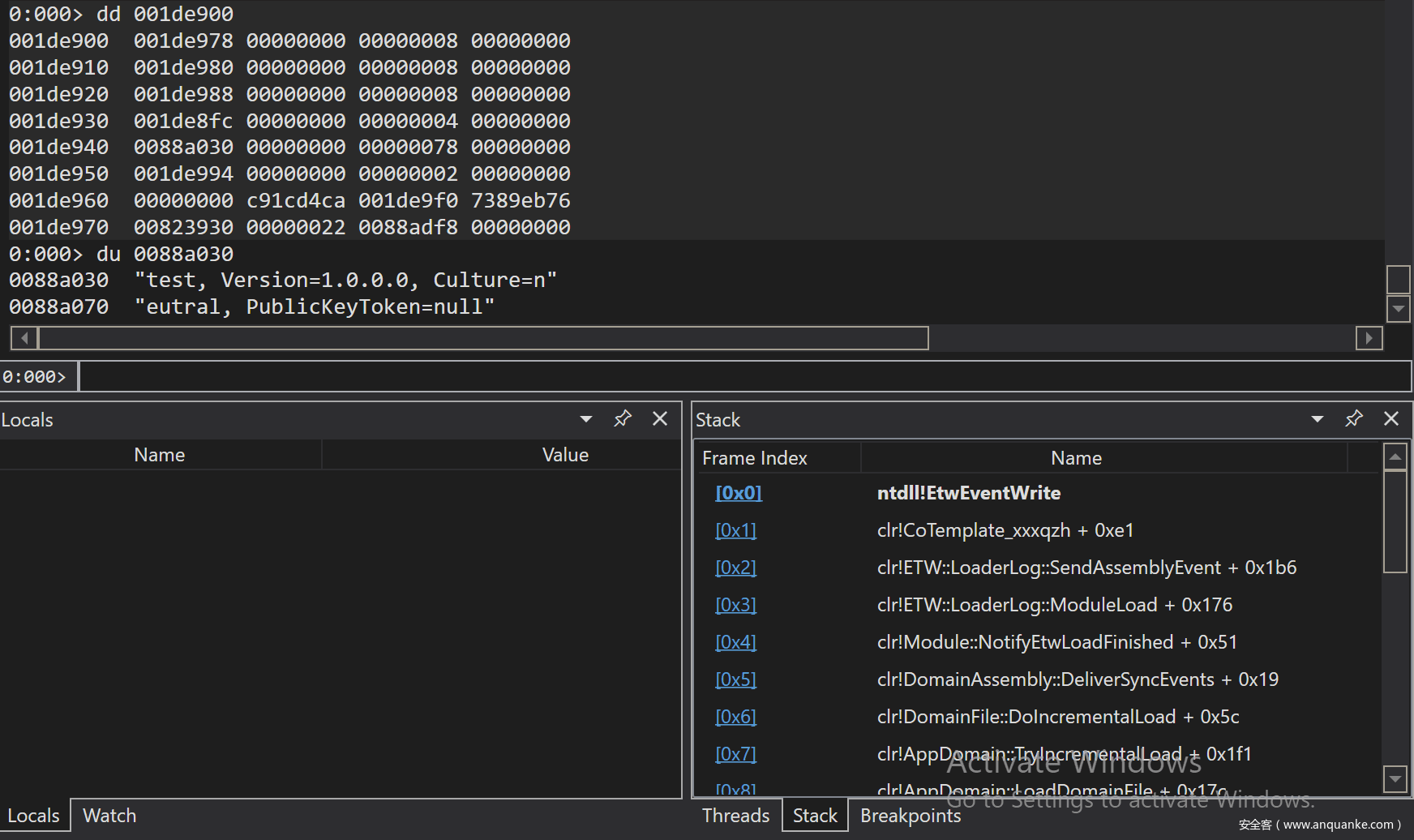Close the Locals panel
1414x840 pixels.
coord(660,418)
